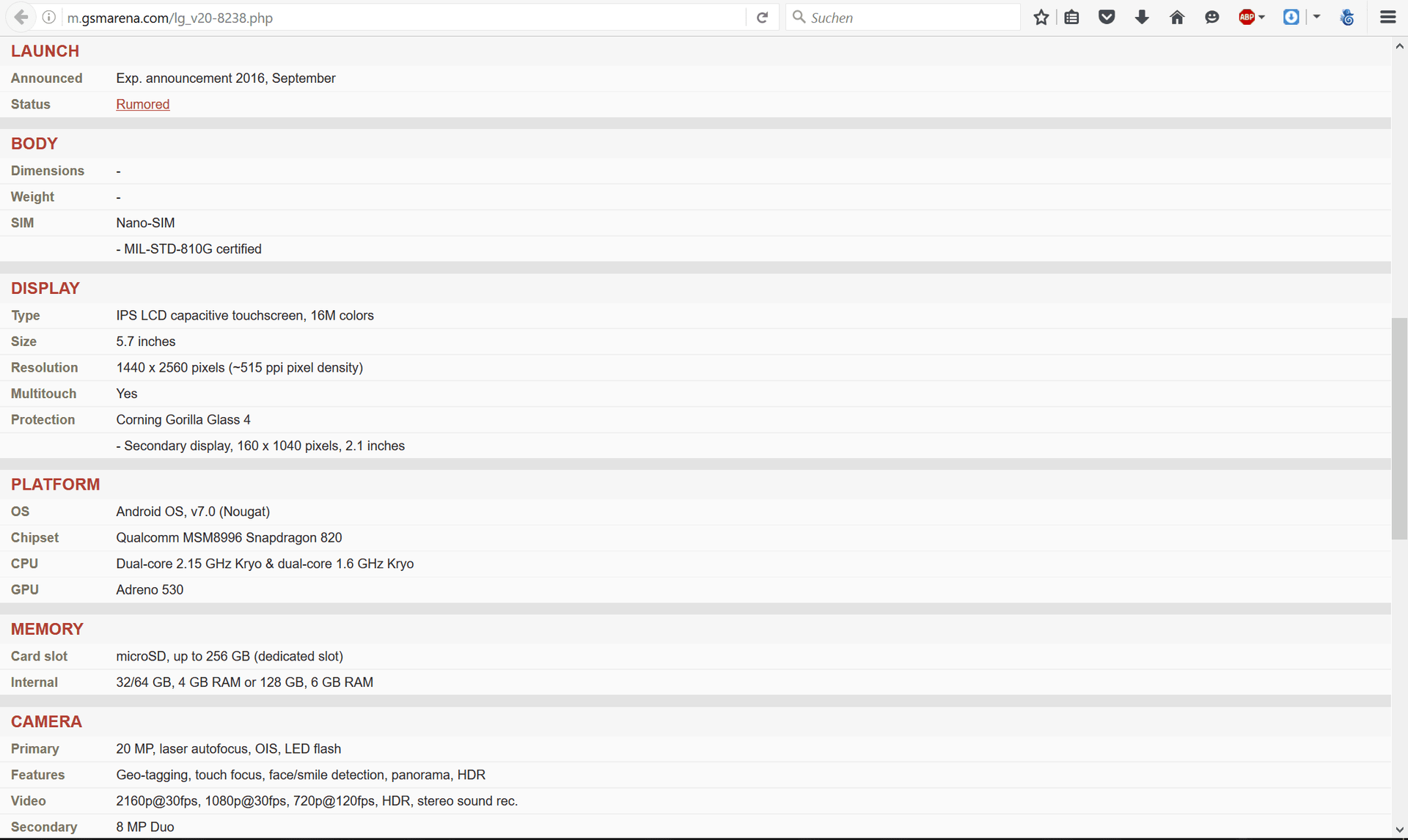1408x840 pixels.
Task: Go back with the browser back arrow
Action: coord(21,17)
